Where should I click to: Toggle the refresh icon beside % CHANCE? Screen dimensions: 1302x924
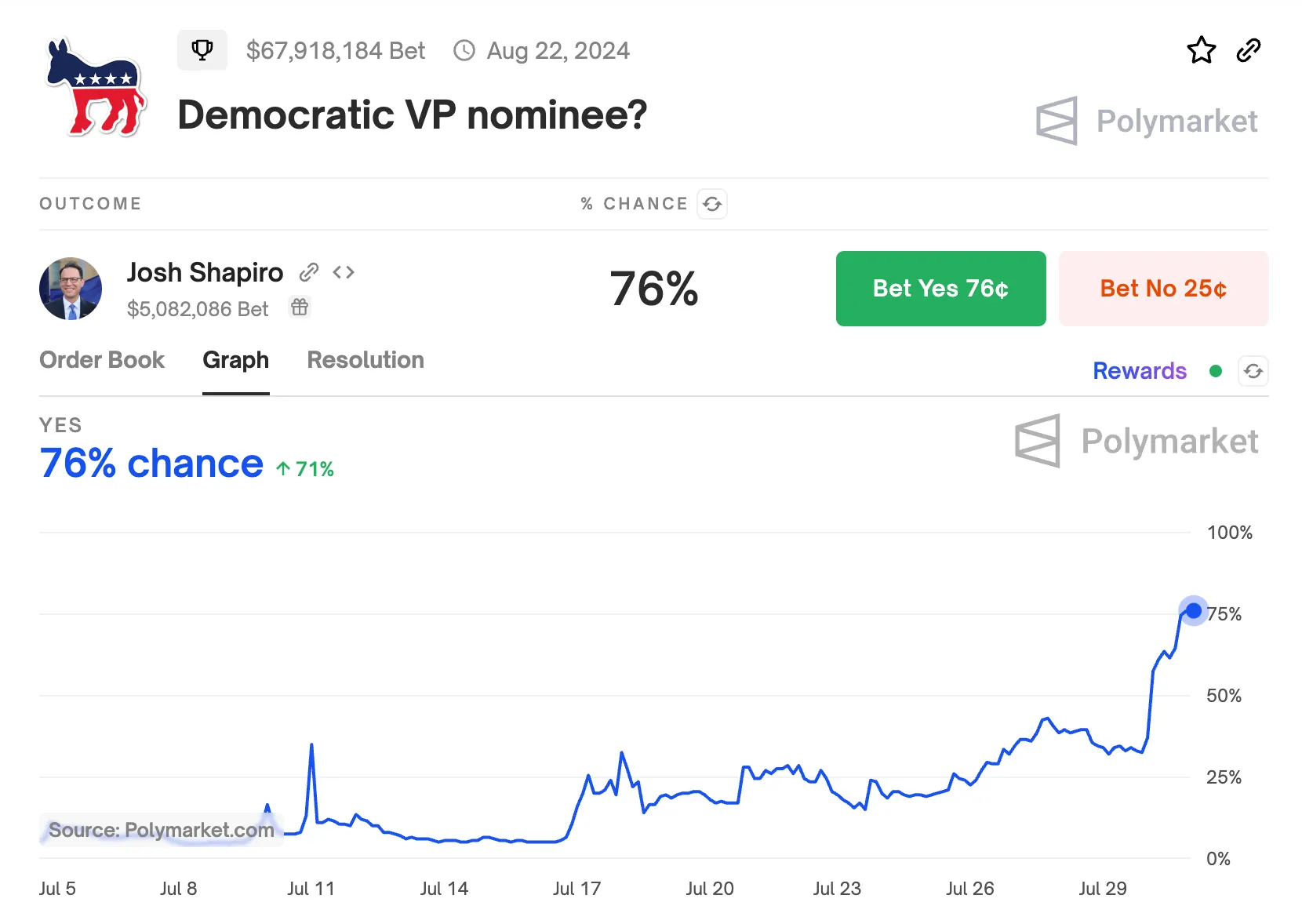(x=712, y=203)
